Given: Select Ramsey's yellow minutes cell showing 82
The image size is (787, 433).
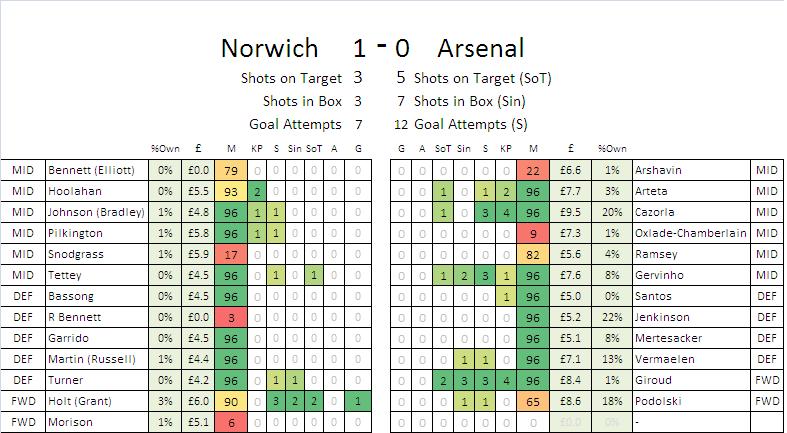Looking at the screenshot, I should point(532,254).
